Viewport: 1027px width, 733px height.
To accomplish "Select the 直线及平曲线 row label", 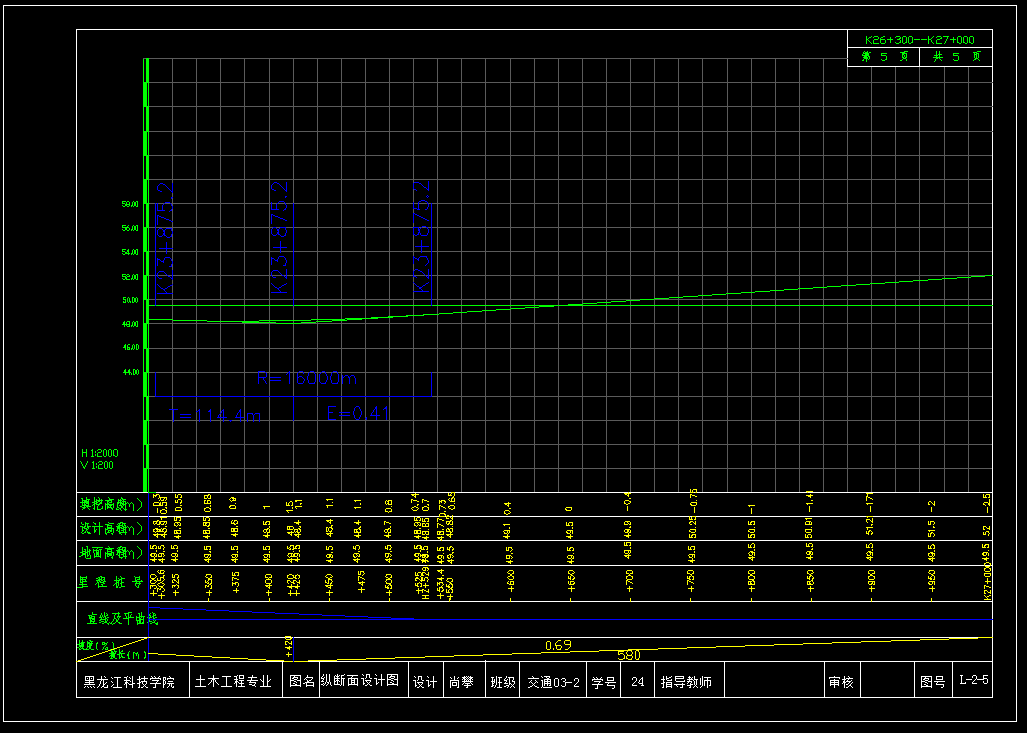I will coord(121,619).
